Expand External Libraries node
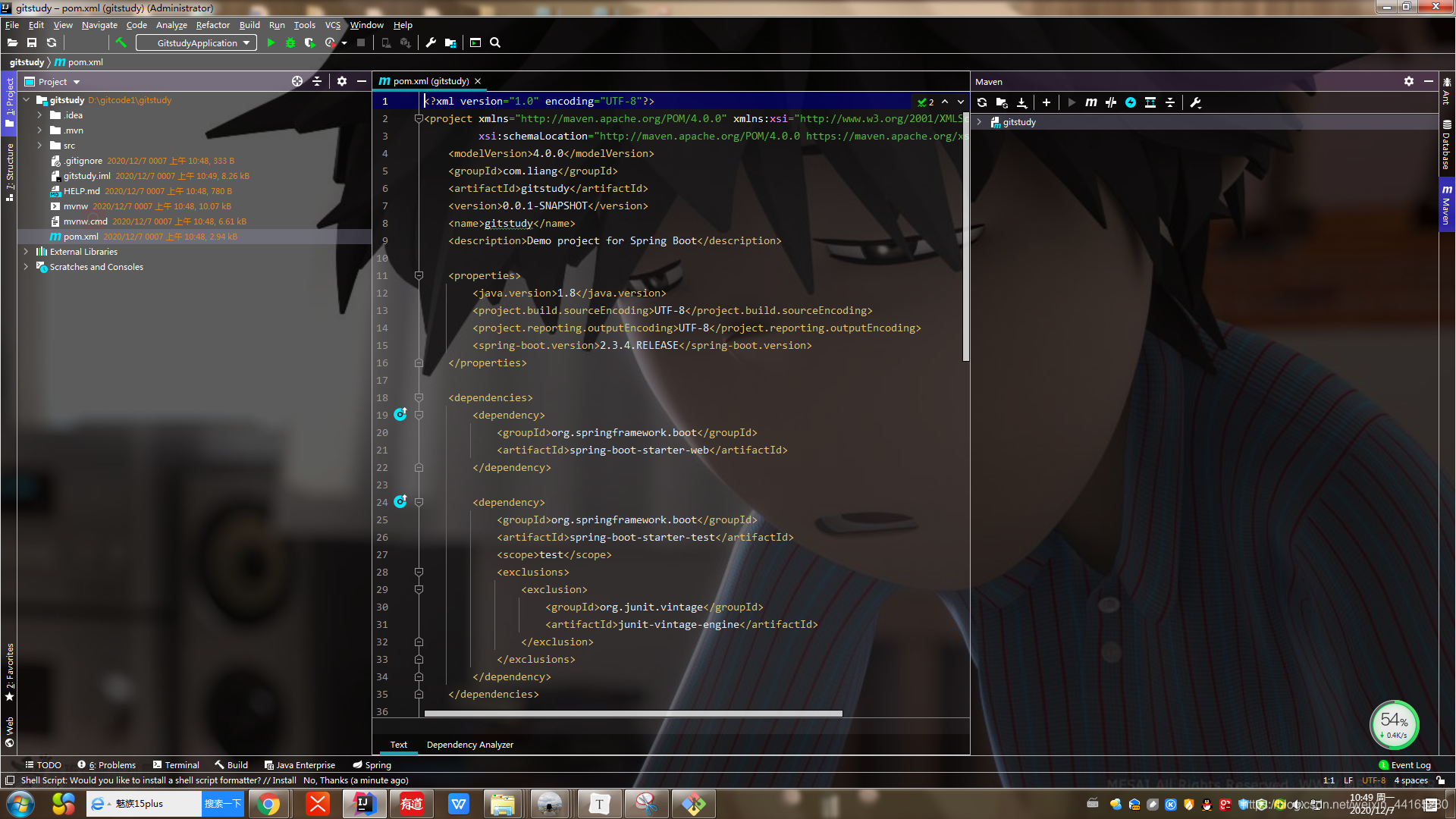The height and width of the screenshot is (819, 1456). [26, 252]
